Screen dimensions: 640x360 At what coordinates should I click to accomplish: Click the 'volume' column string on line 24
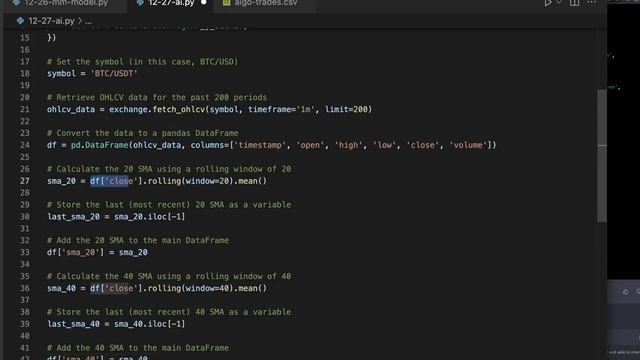pos(468,145)
